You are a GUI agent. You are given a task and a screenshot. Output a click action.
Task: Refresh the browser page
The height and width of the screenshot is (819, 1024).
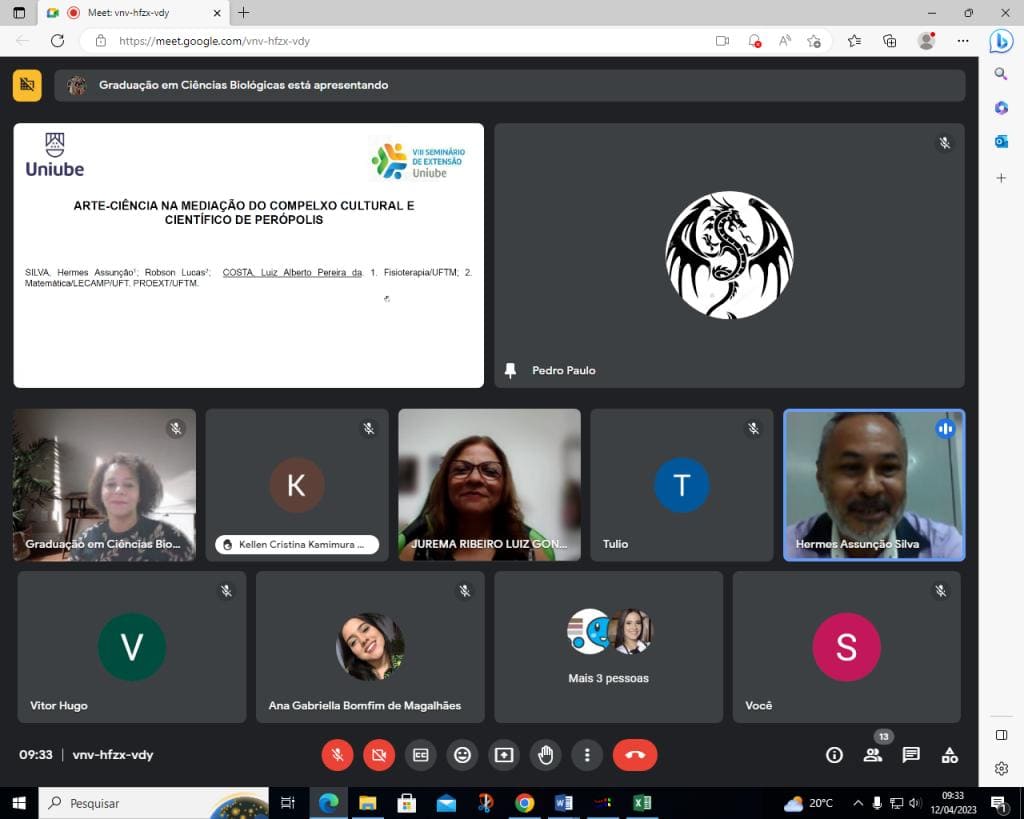pos(57,40)
